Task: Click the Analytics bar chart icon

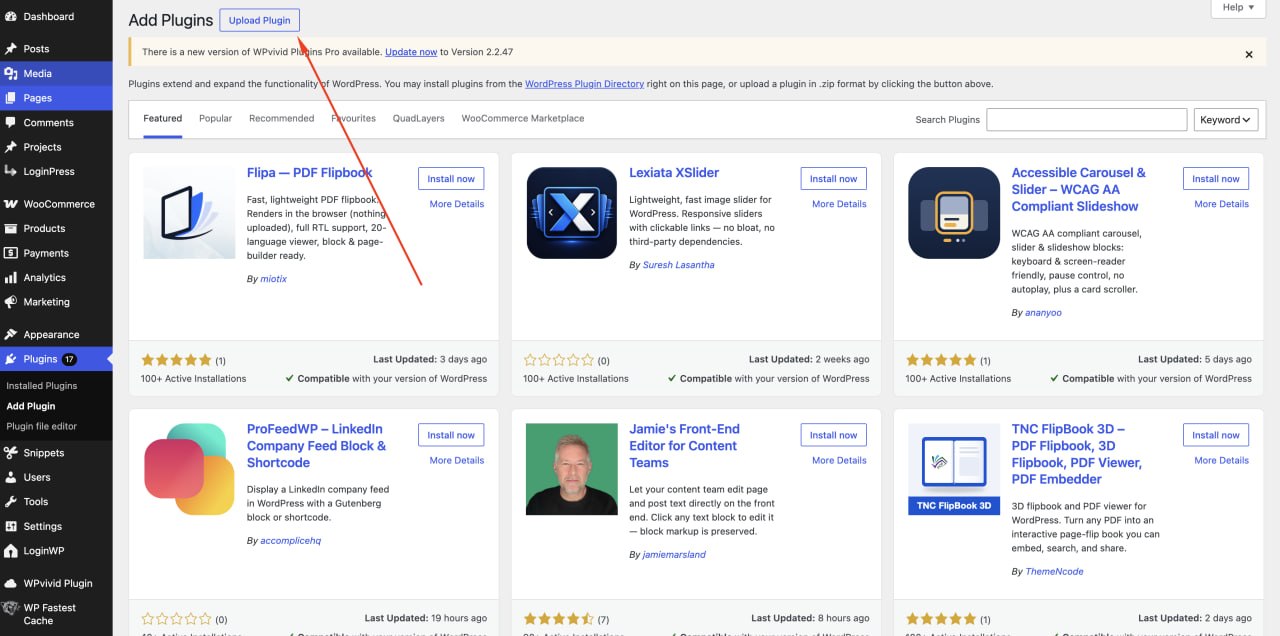Action: tap(11, 278)
